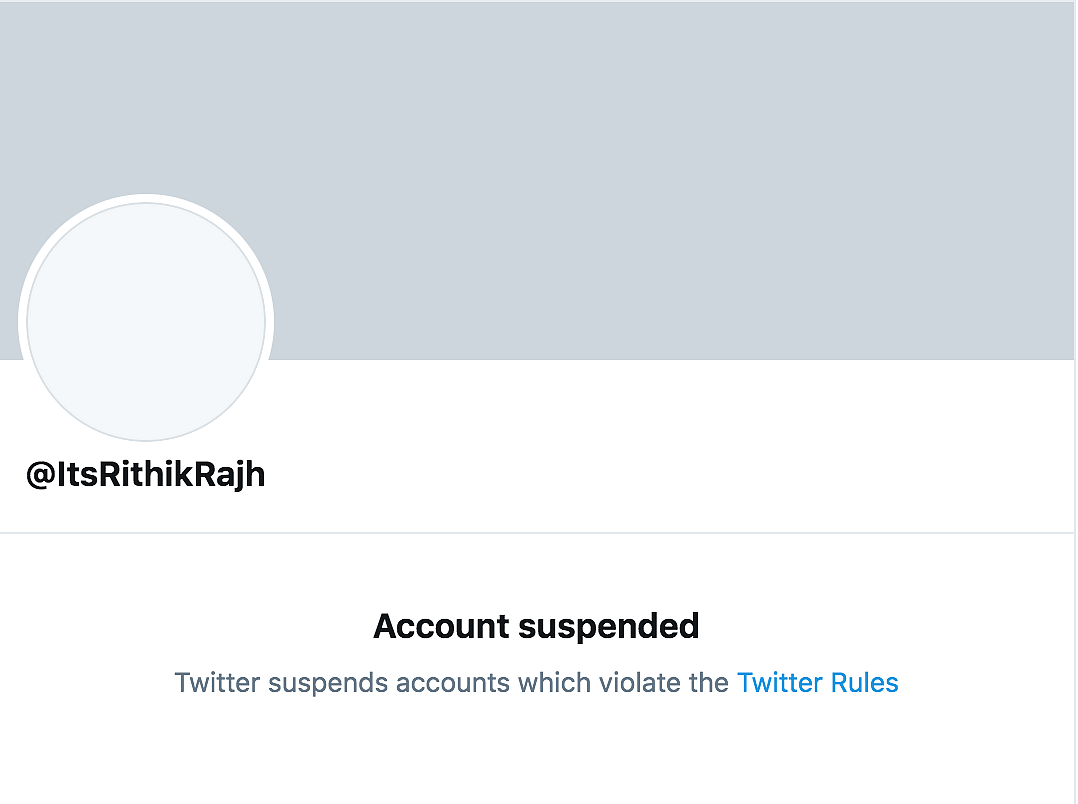Open the Twitter Rules link

[x=817, y=683]
